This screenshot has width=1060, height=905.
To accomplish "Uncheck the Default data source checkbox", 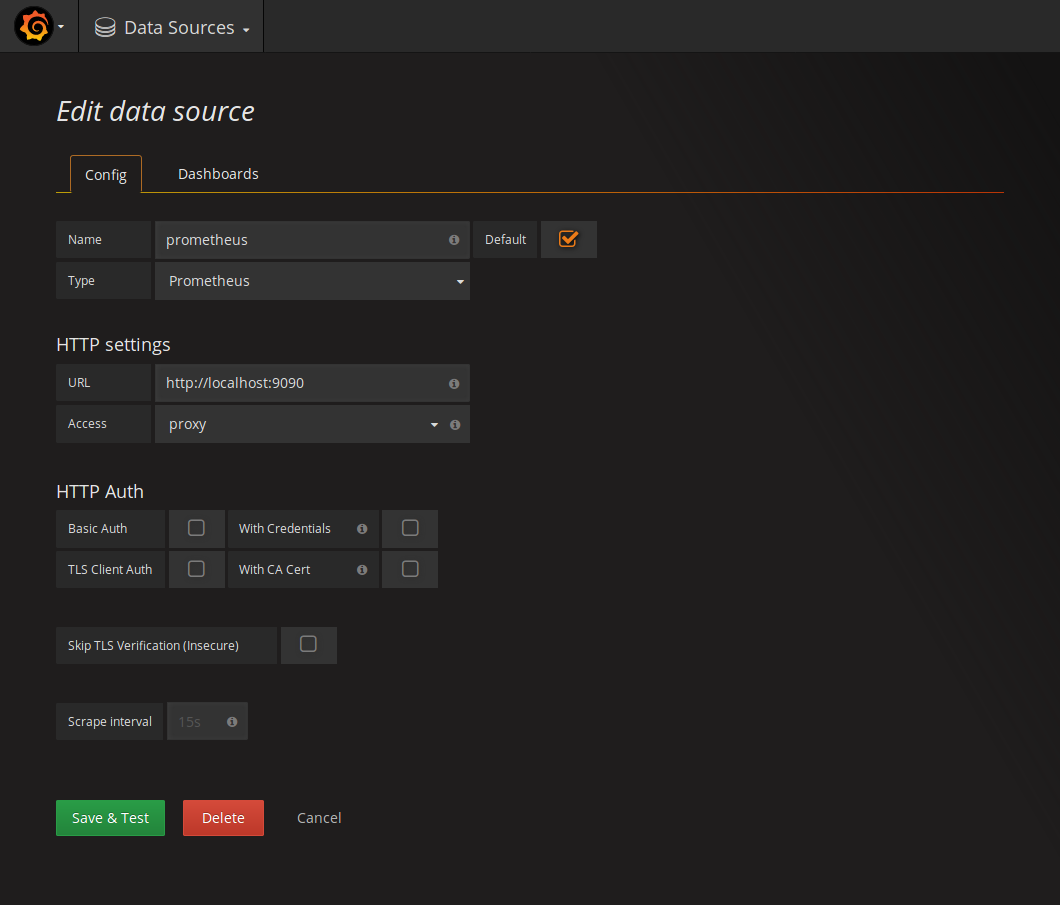I will pos(568,239).
